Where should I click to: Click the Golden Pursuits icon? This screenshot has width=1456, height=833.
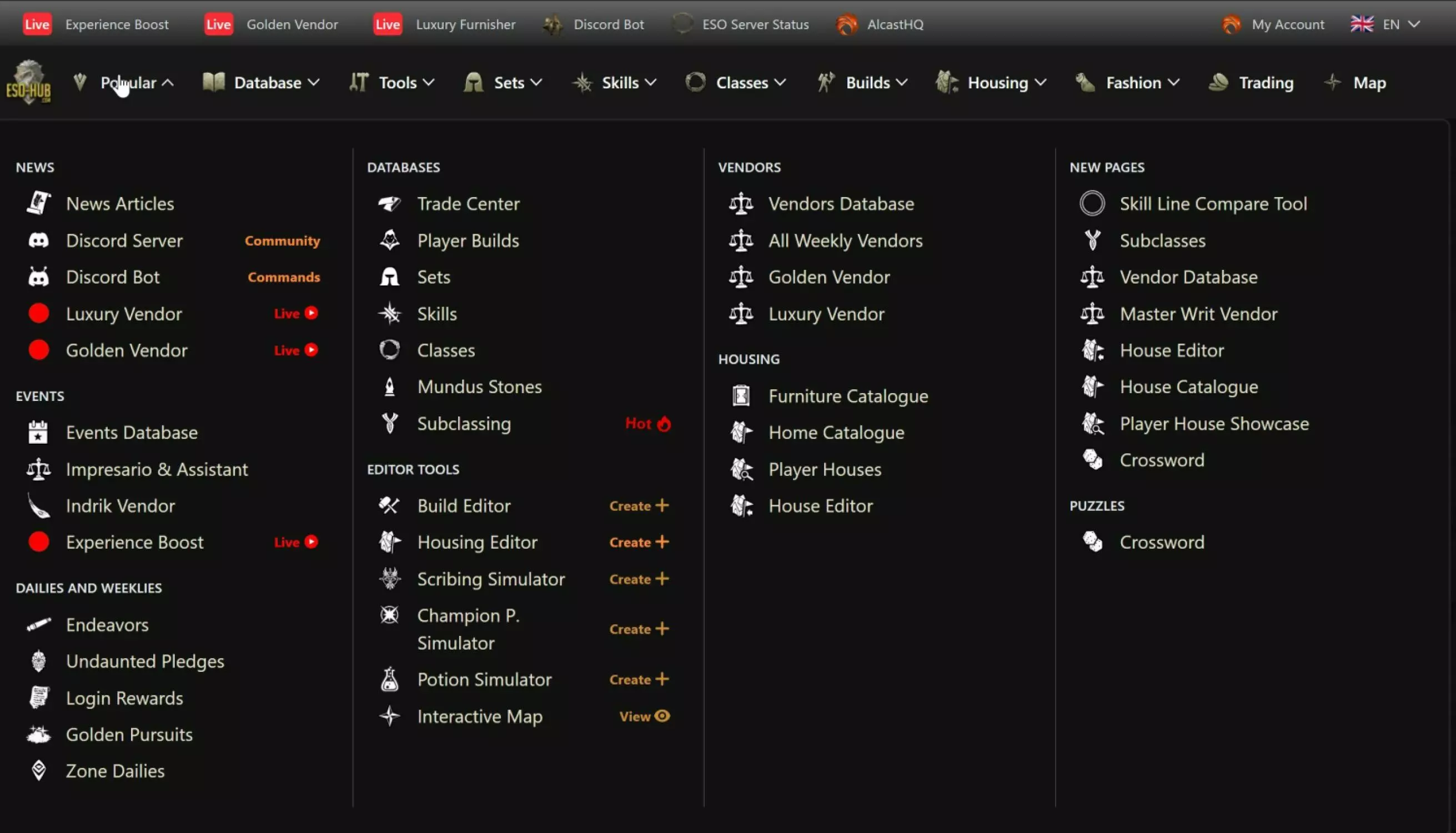coord(38,734)
